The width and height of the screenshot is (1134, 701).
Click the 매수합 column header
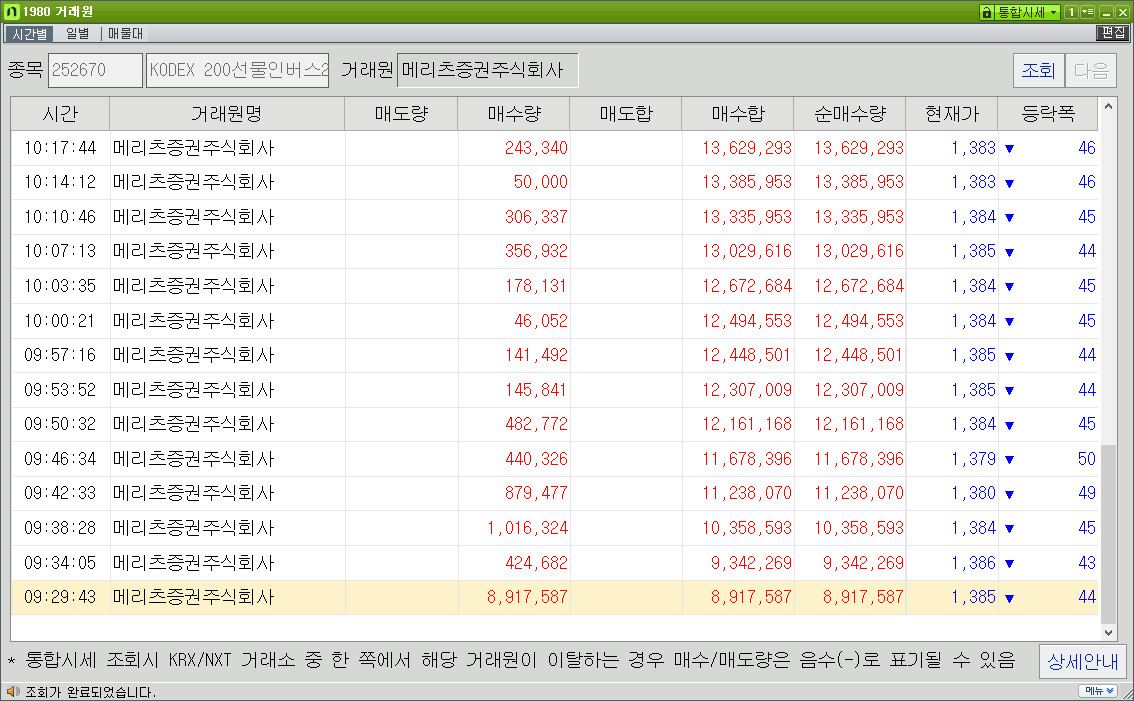tap(738, 114)
